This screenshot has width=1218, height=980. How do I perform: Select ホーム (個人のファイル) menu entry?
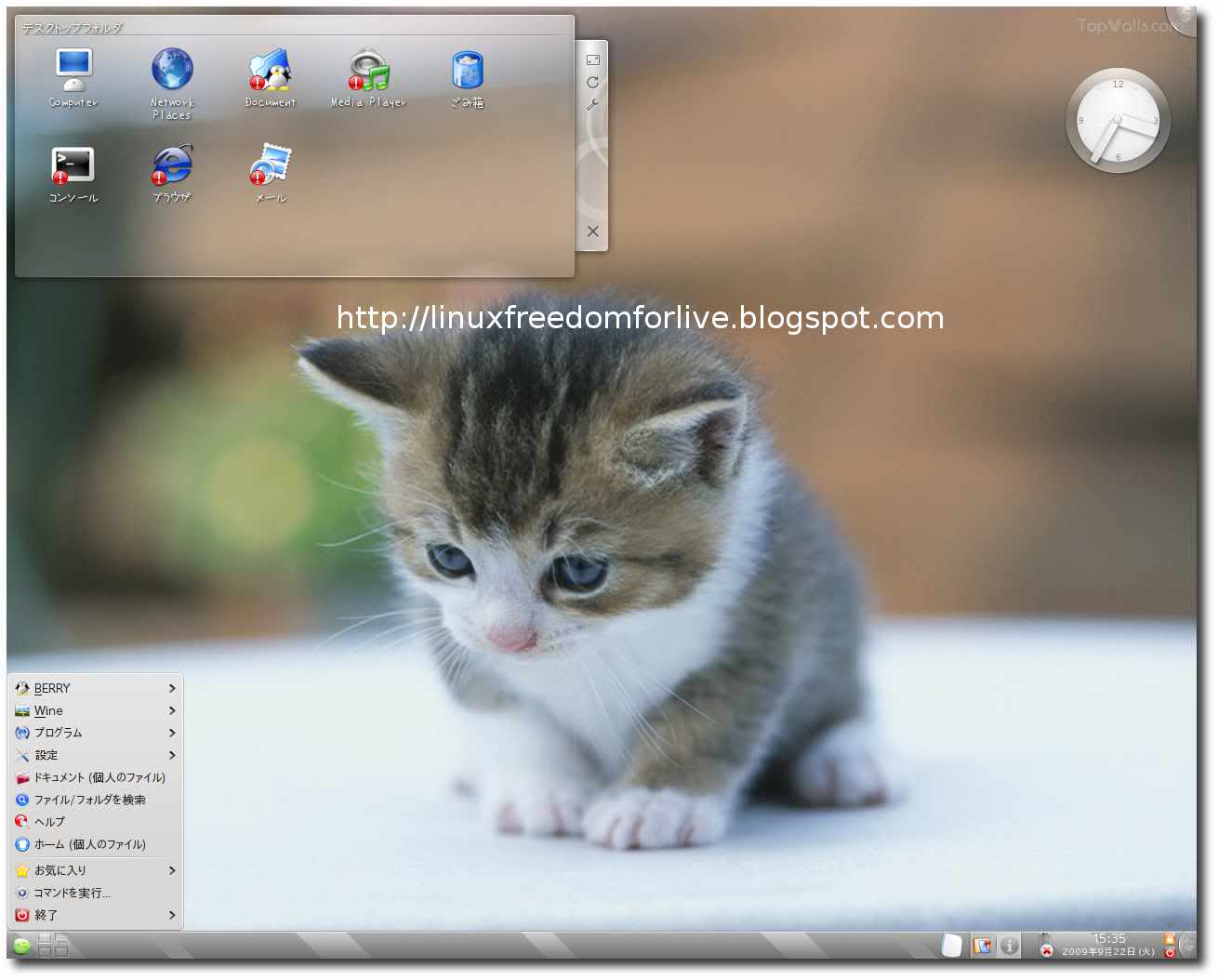pyautogui.click(x=96, y=844)
